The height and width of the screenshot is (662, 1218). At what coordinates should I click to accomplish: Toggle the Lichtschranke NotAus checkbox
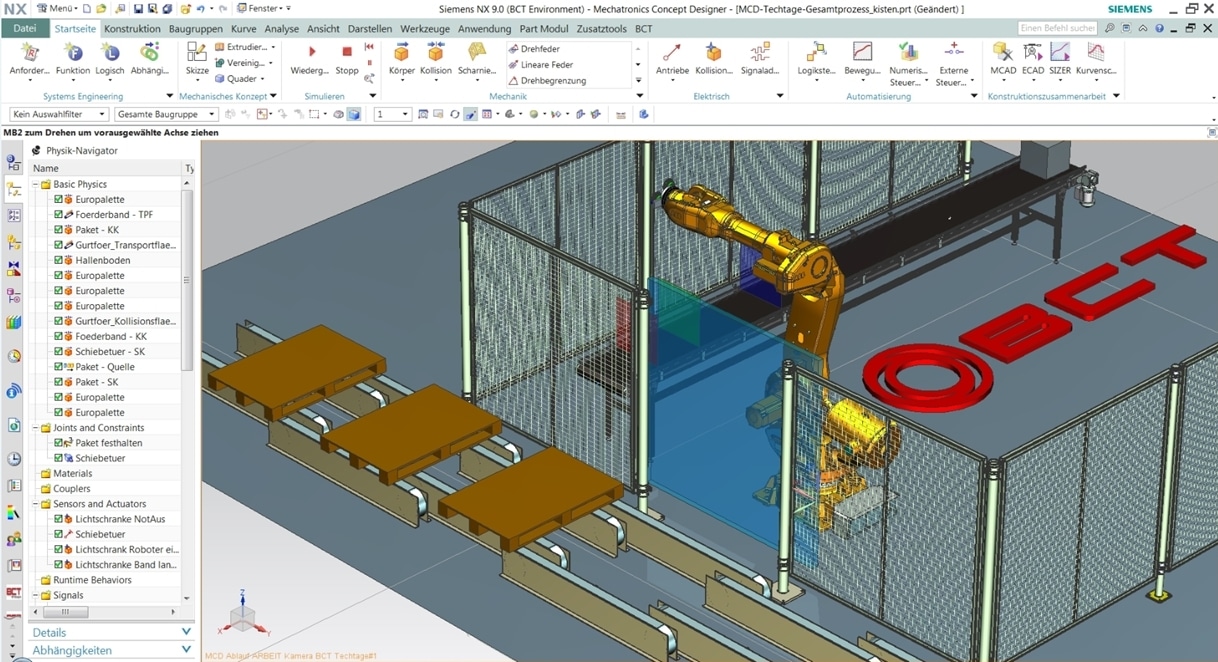59,519
